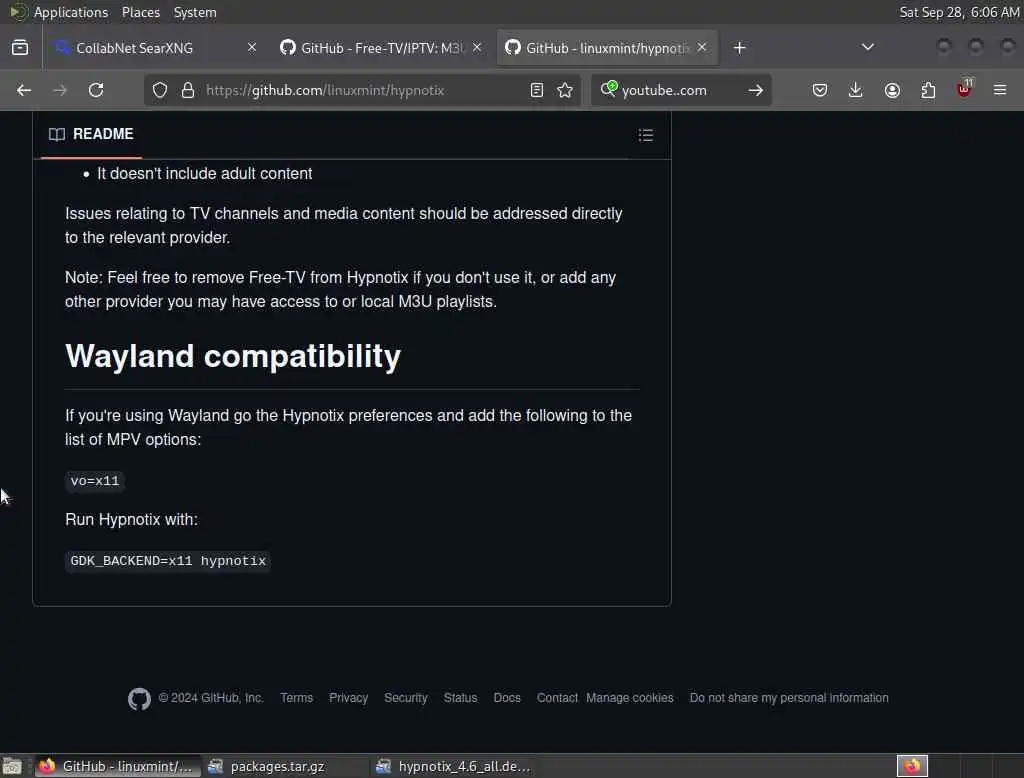Close the CollabNet SearXNG tab
Viewport: 1024px width, 778px height.
click(252, 48)
